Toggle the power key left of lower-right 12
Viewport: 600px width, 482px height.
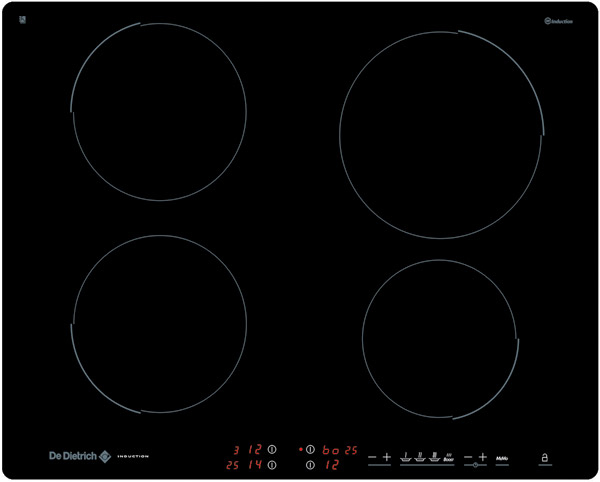(x=310, y=464)
